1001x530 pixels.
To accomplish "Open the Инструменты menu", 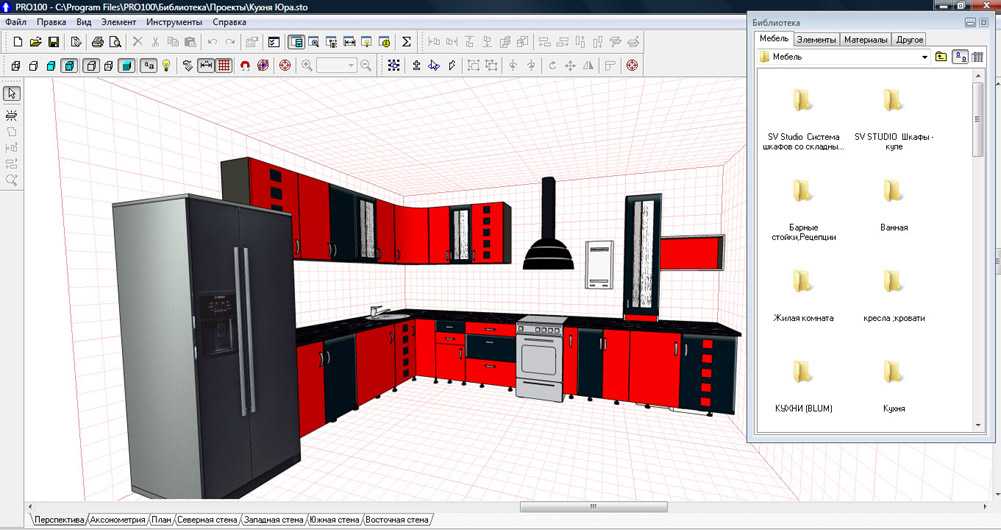I will click(174, 22).
